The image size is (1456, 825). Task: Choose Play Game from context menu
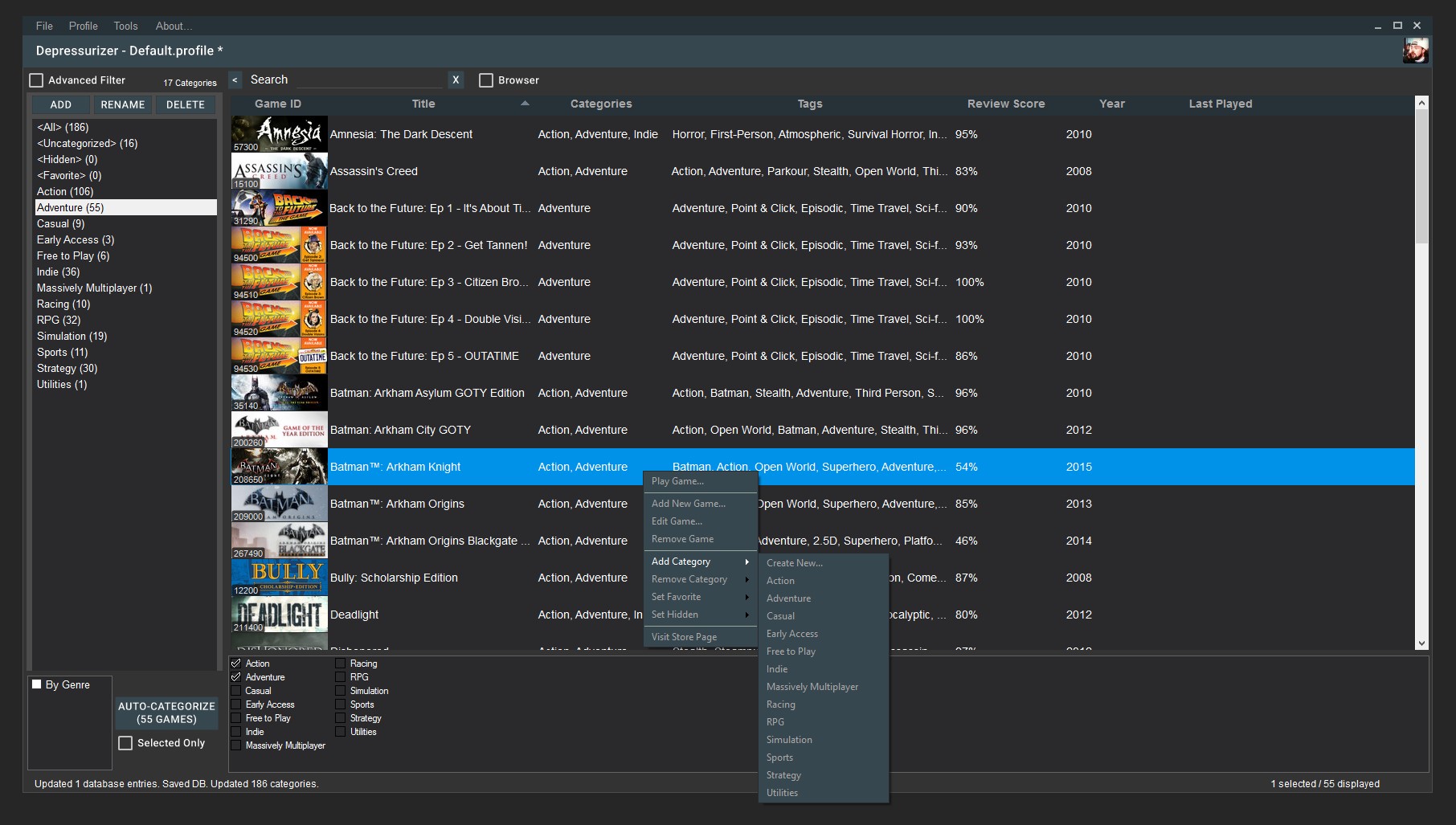tap(700, 481)
